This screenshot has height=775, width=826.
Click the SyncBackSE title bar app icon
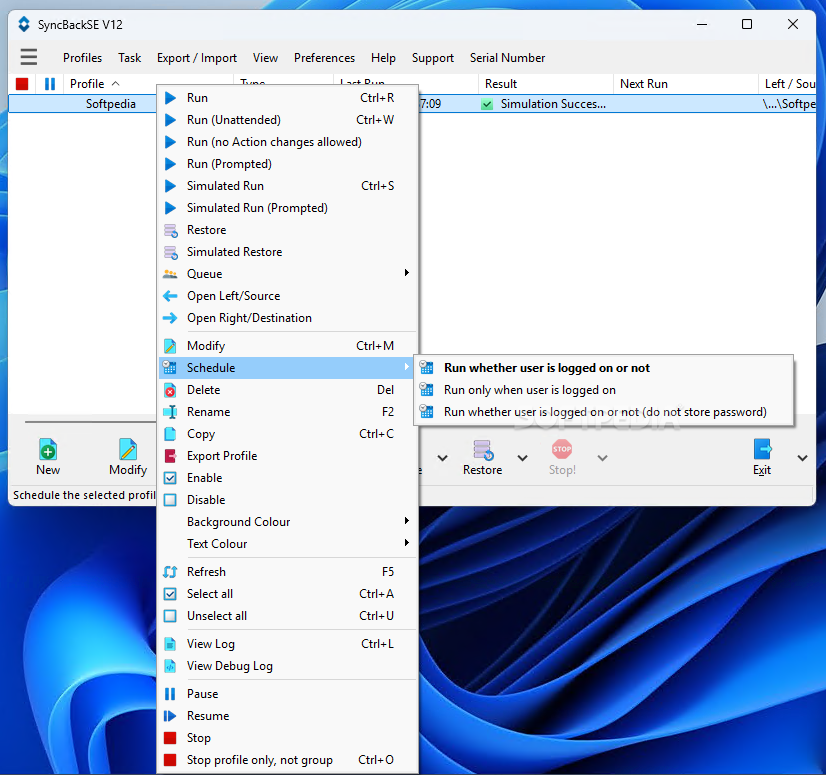point(24,24)
